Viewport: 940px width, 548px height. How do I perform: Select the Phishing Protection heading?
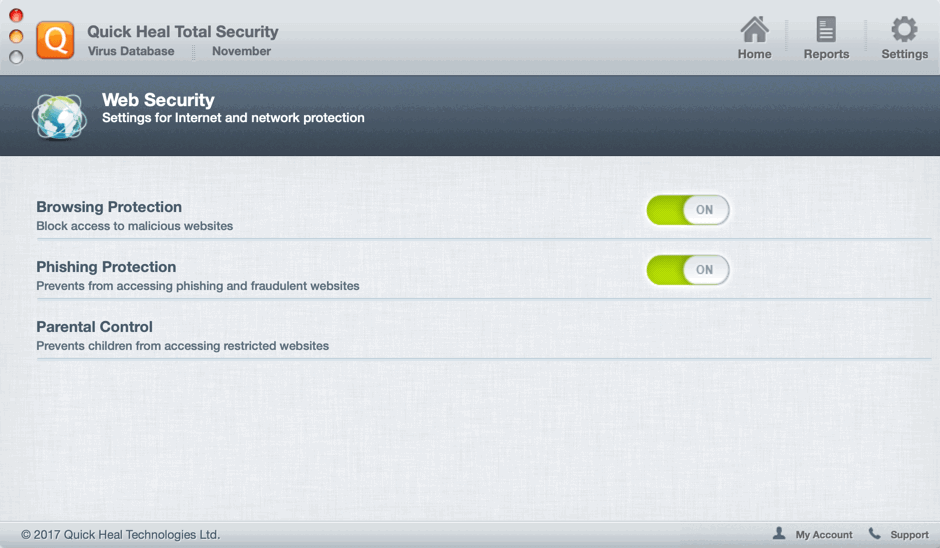[x=106, y=267]
